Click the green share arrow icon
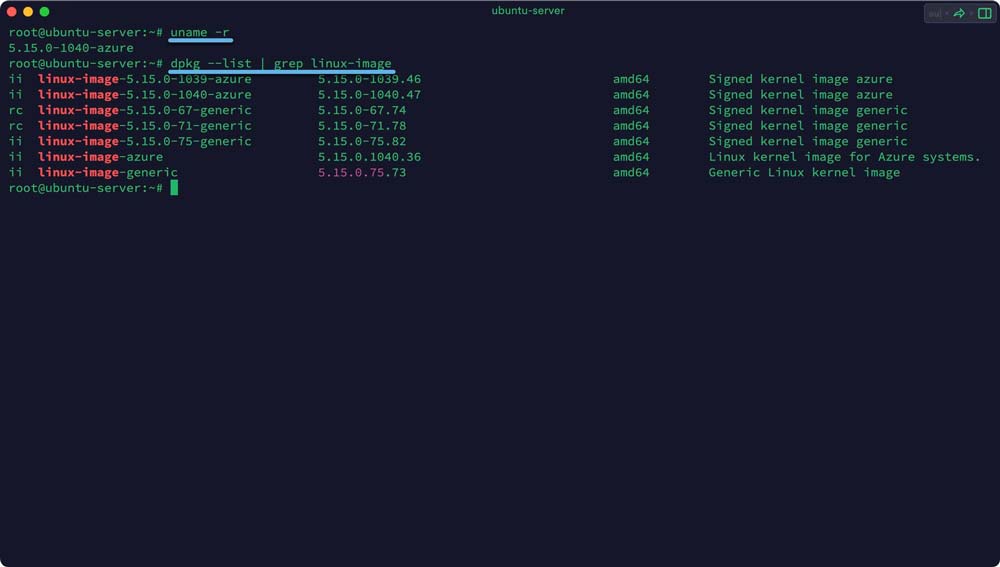1000x567 pixels. tap(959, 13)
